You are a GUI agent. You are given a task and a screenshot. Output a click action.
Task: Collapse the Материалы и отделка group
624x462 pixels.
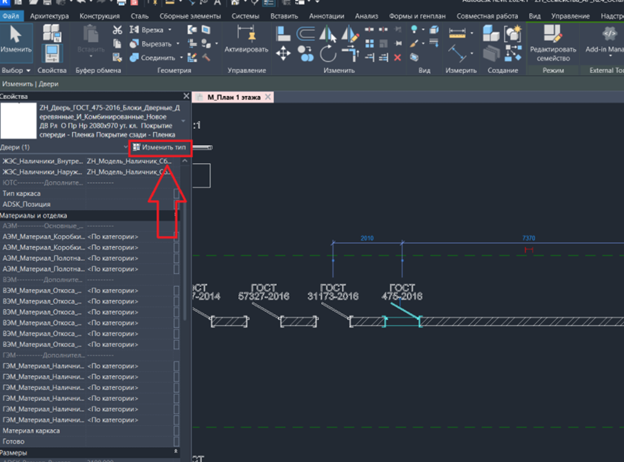(x=175, y=215)
